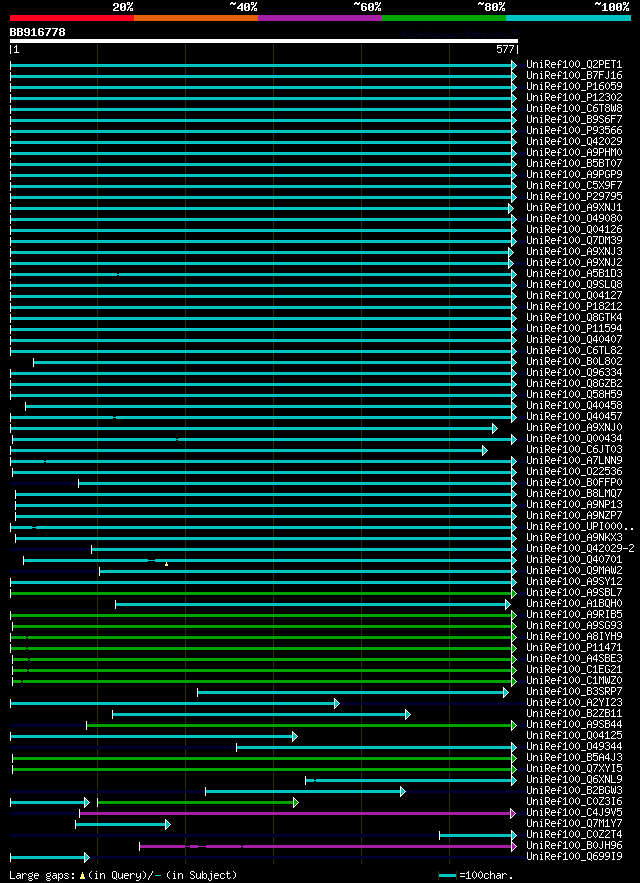Click the 100char scale bar in the footer

coord(448,876)
